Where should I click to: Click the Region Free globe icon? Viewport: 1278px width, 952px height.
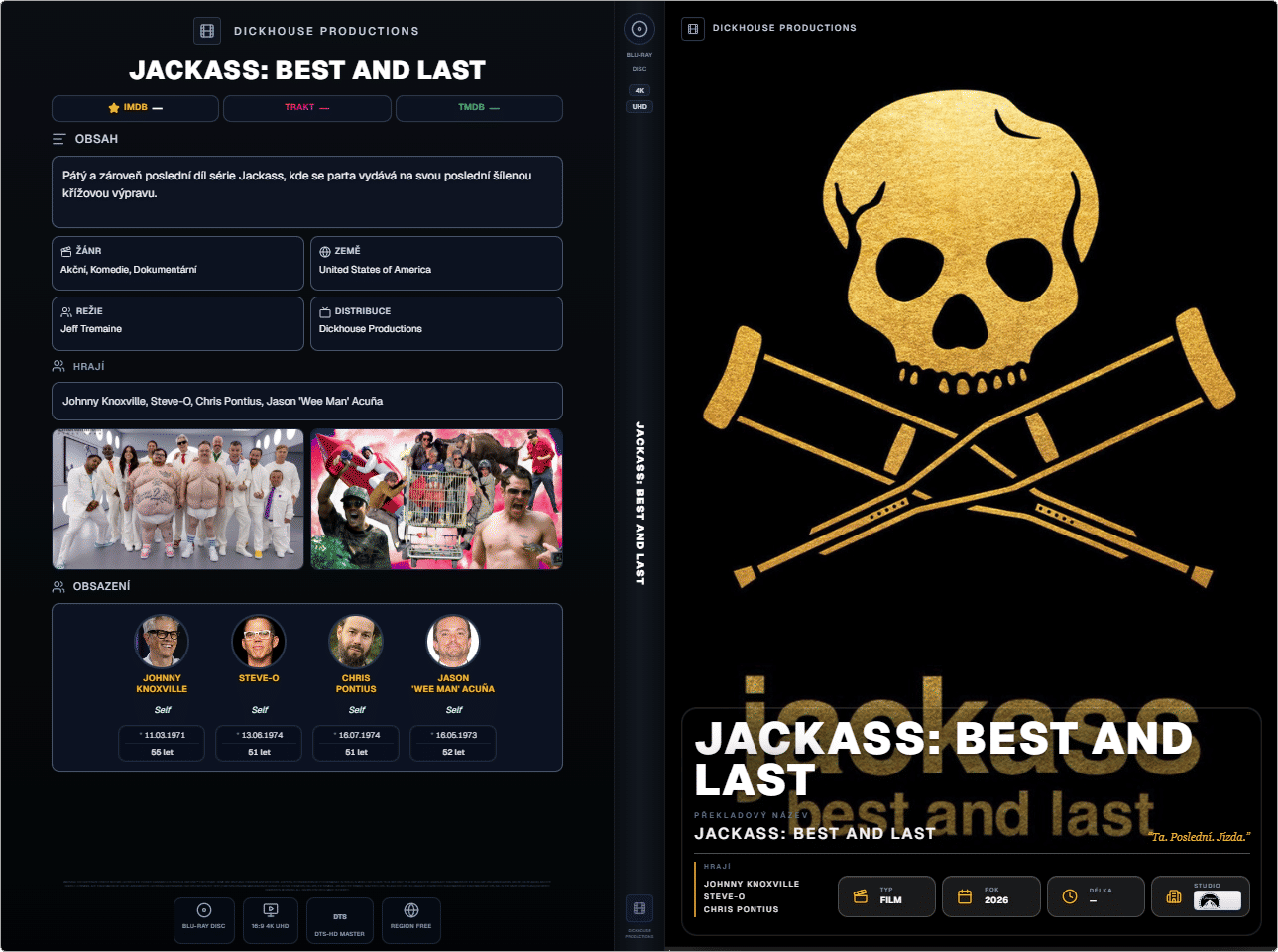tap(411, 910)
